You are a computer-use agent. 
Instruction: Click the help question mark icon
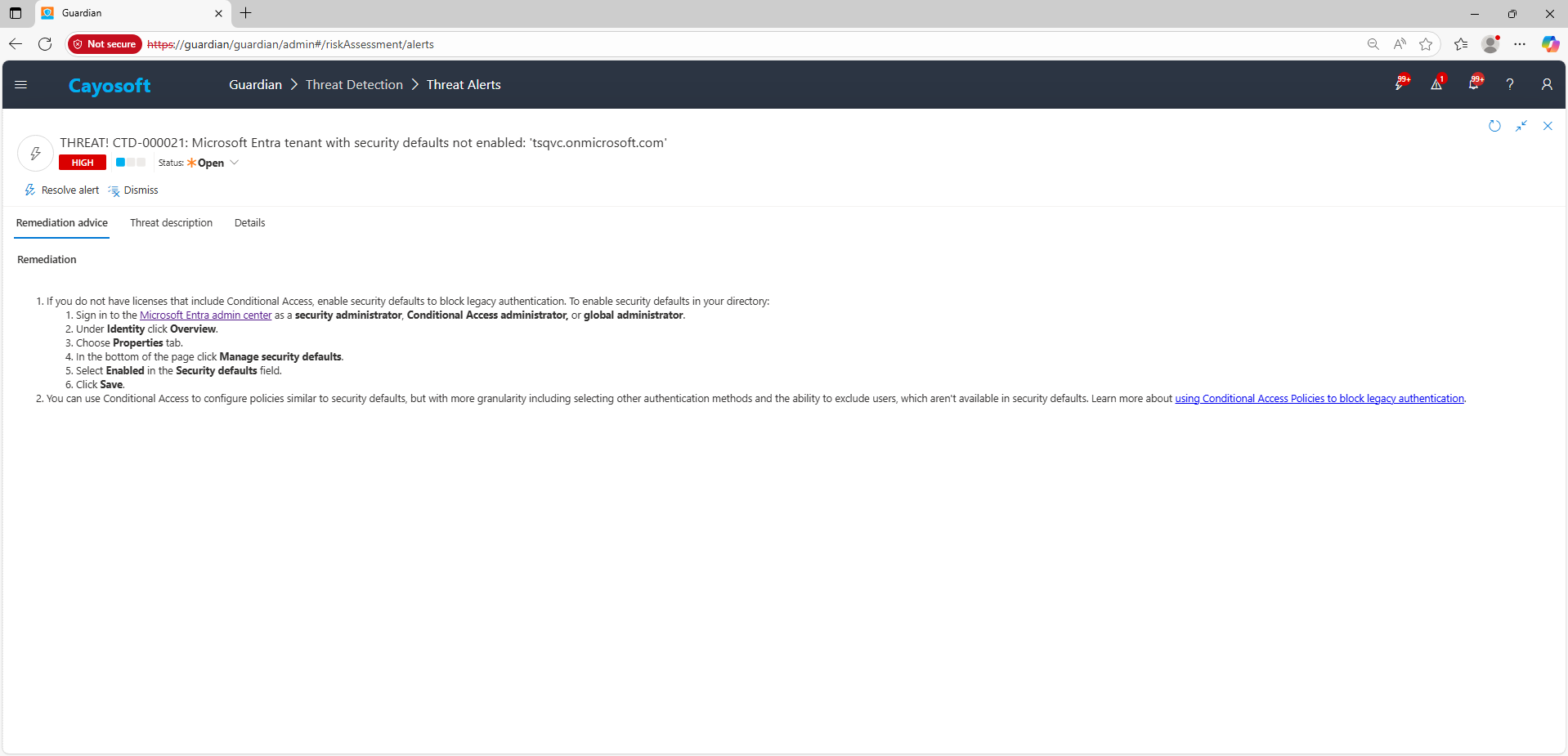pos(1510,84)
